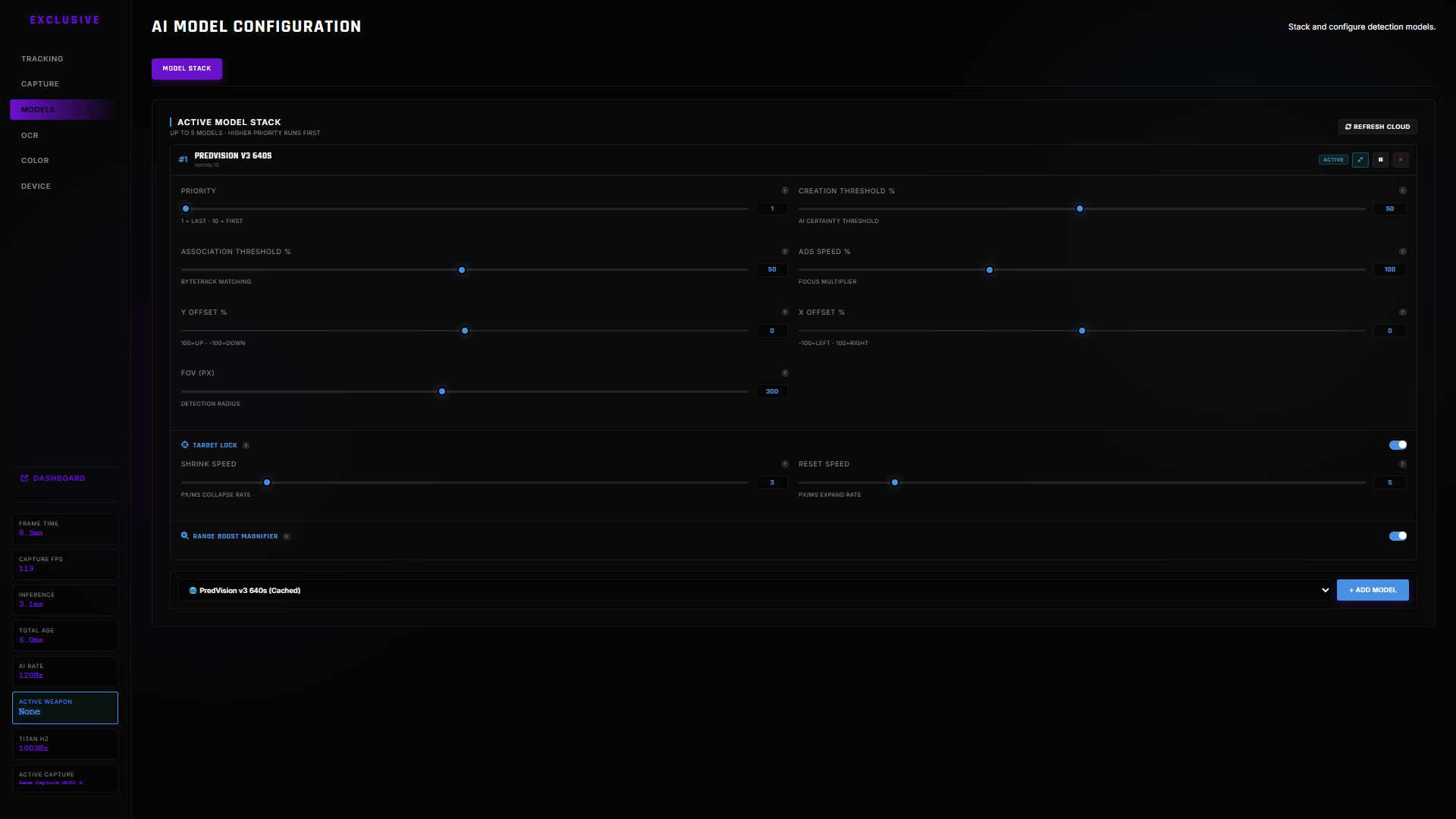
Task: Pause the PredVision V3 640S model
Action: click(x=1380, y=160)
